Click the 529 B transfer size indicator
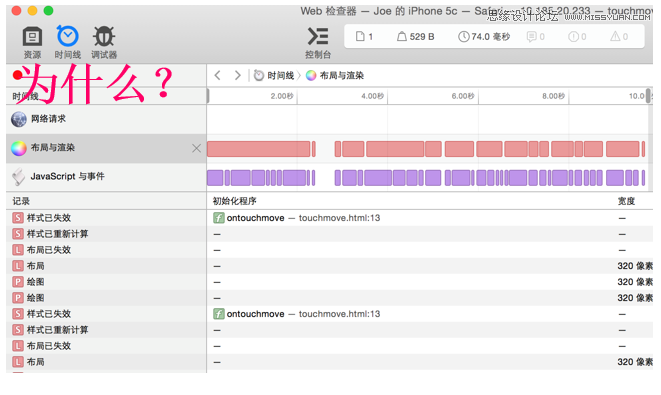661x395 pixels. coord(415,37)
